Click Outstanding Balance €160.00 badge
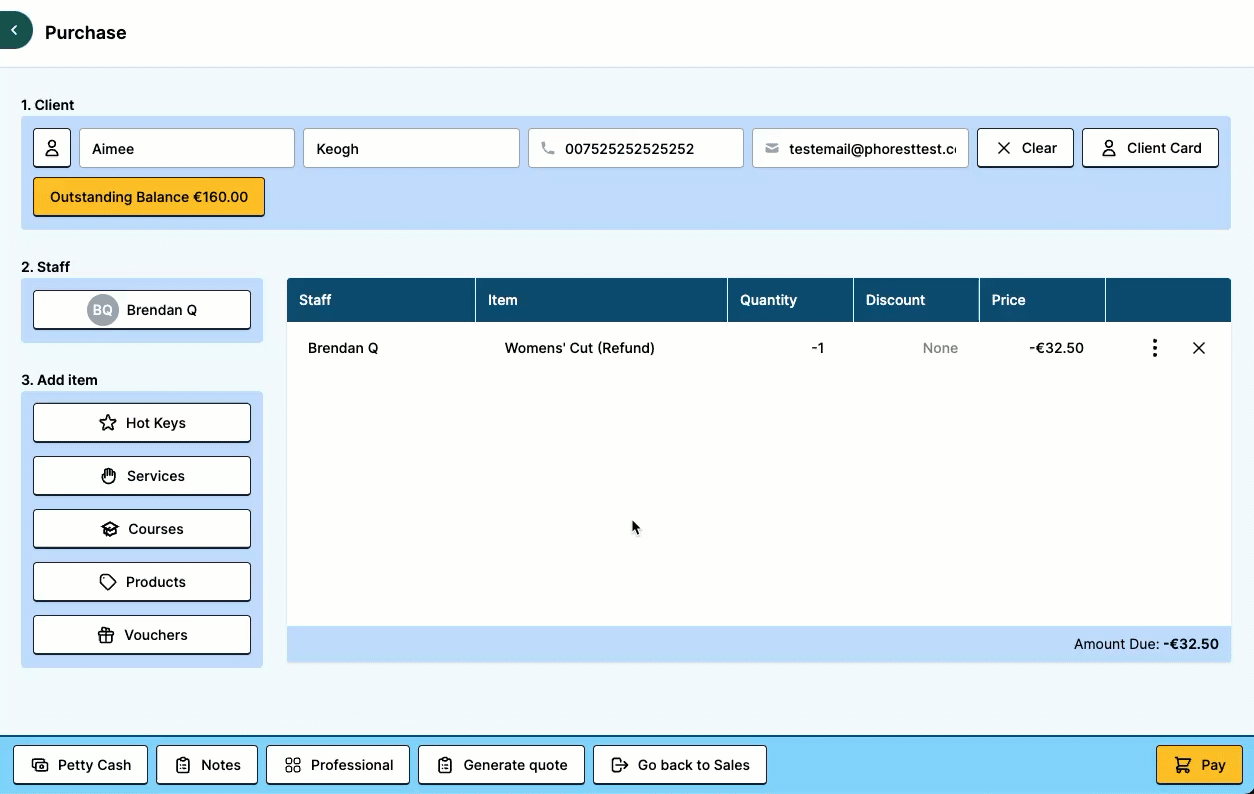The height and width of the screenshot is (794, 1254). (149, 197)
